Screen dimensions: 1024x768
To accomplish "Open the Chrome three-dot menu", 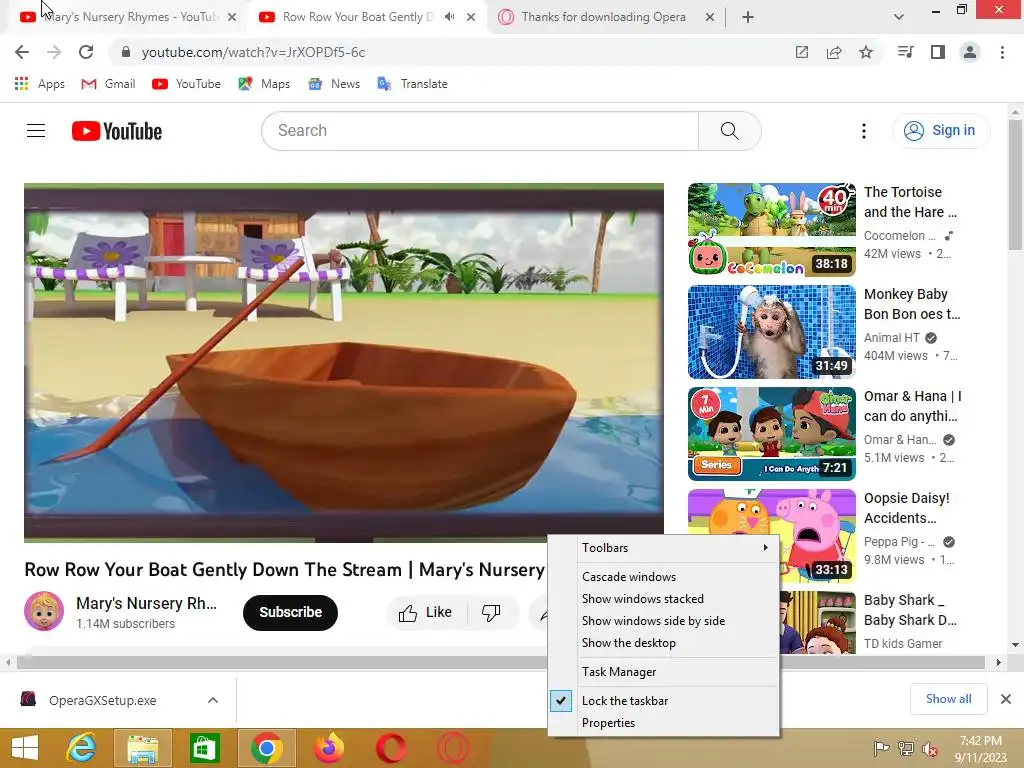I will tap(1002, 52).
